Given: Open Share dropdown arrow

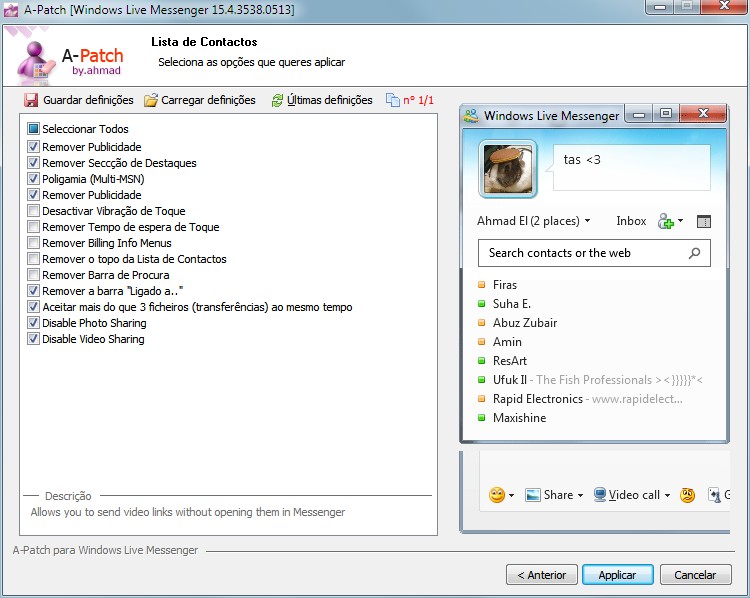Looking at the screenshot, I should point(580,495).
